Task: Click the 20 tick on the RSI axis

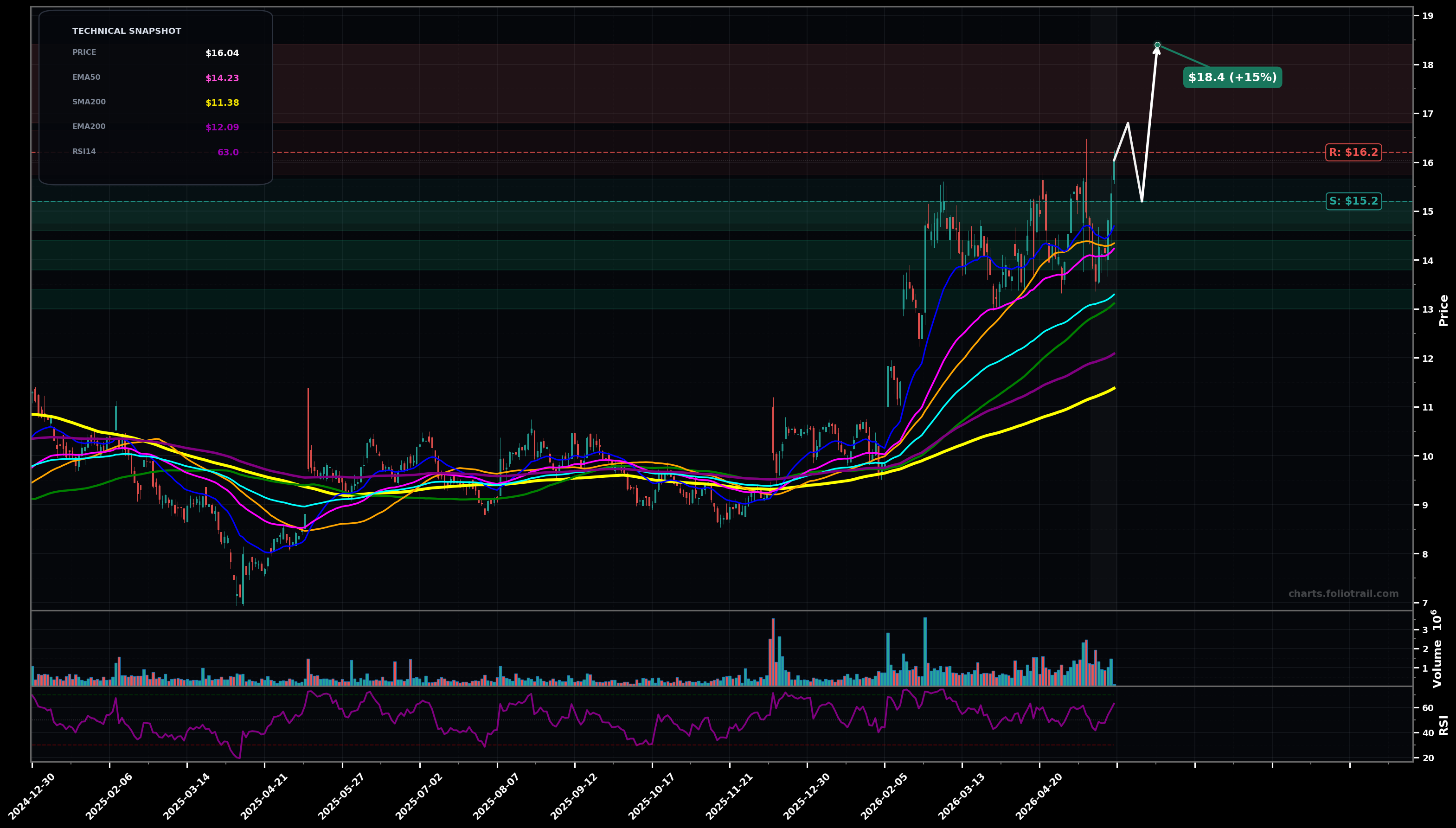Action: [x=1428, y=758]
